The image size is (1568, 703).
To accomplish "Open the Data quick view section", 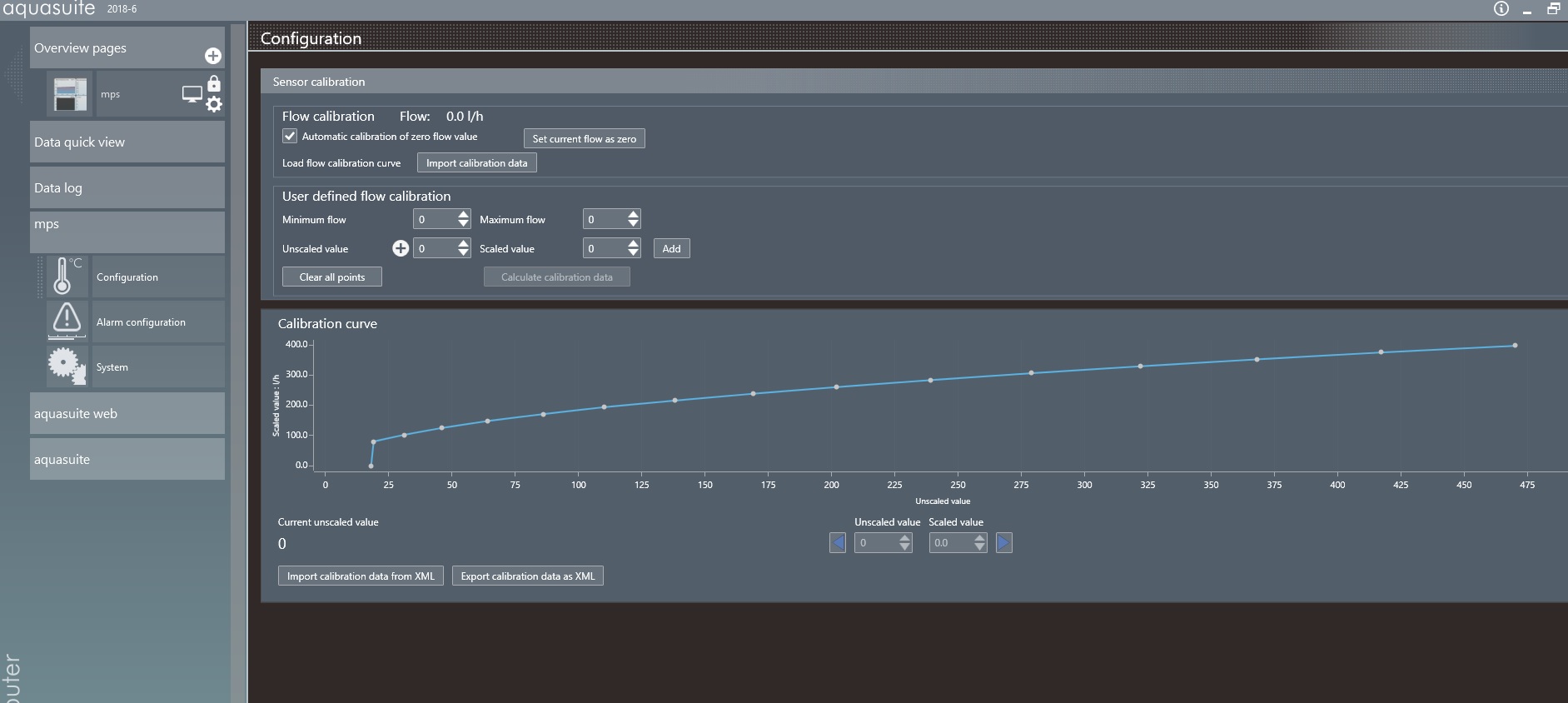I will click(127, 142).
